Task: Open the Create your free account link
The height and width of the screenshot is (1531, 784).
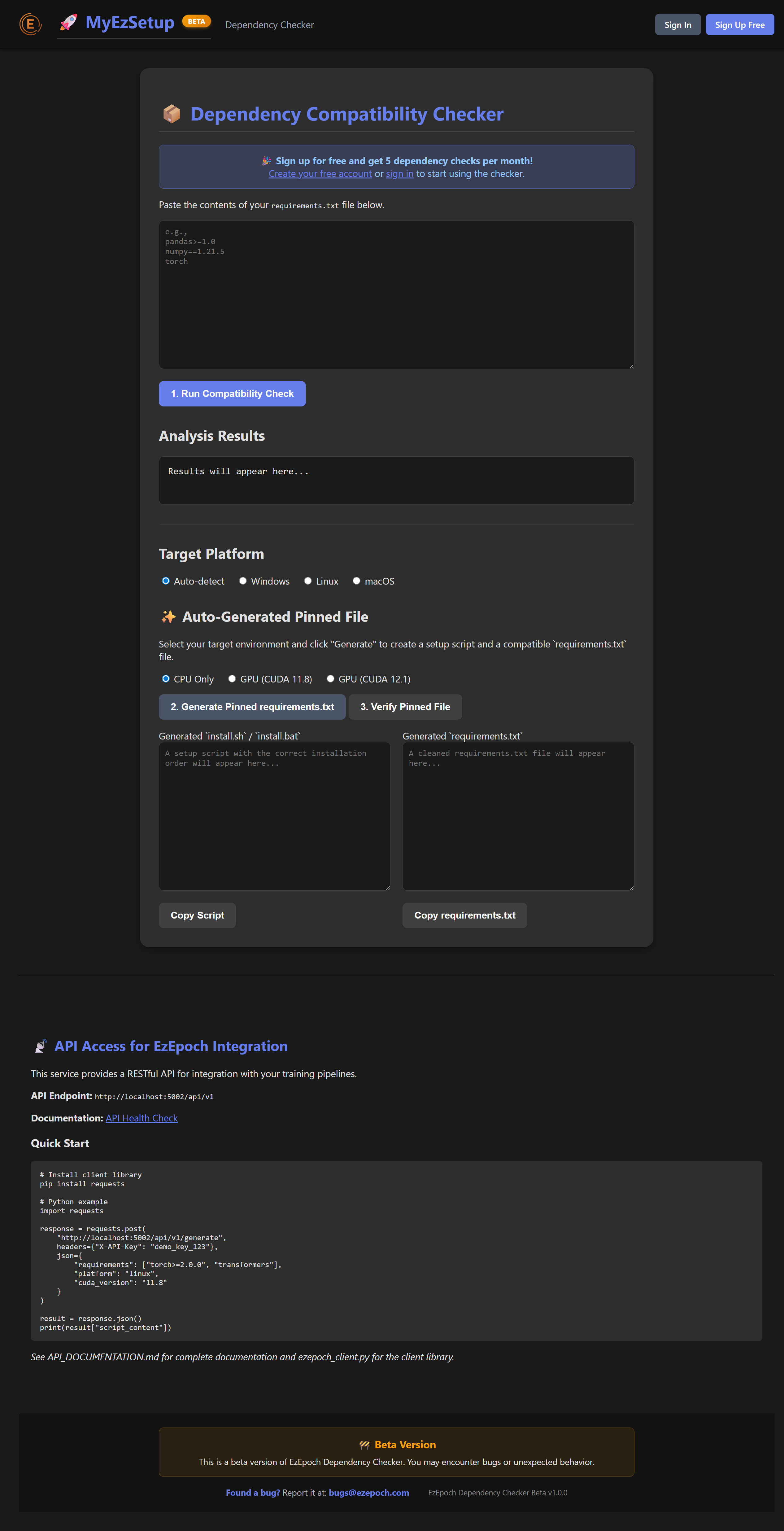Action: coord(320,173)
